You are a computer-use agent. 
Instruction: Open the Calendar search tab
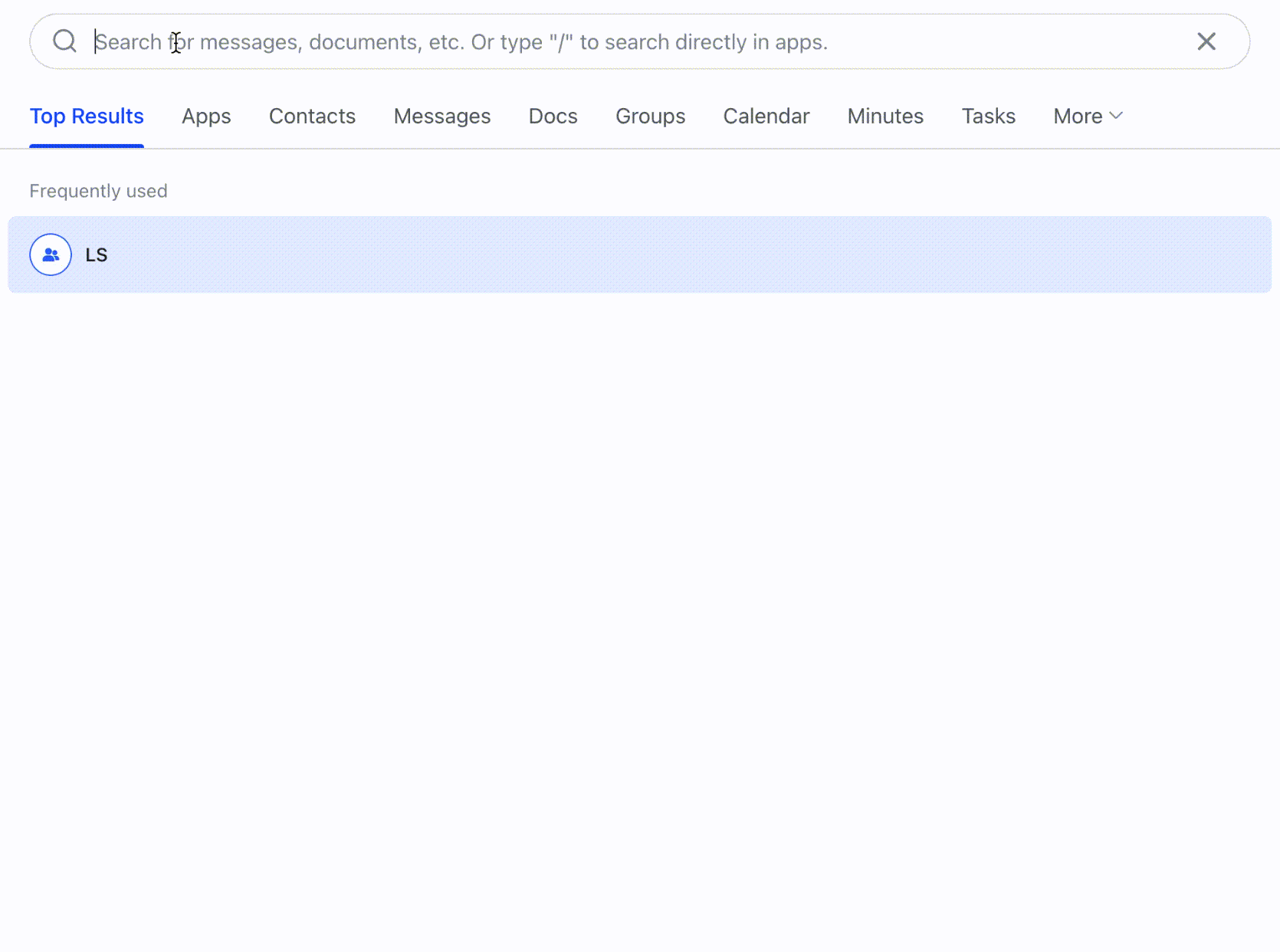coord(766,116)
